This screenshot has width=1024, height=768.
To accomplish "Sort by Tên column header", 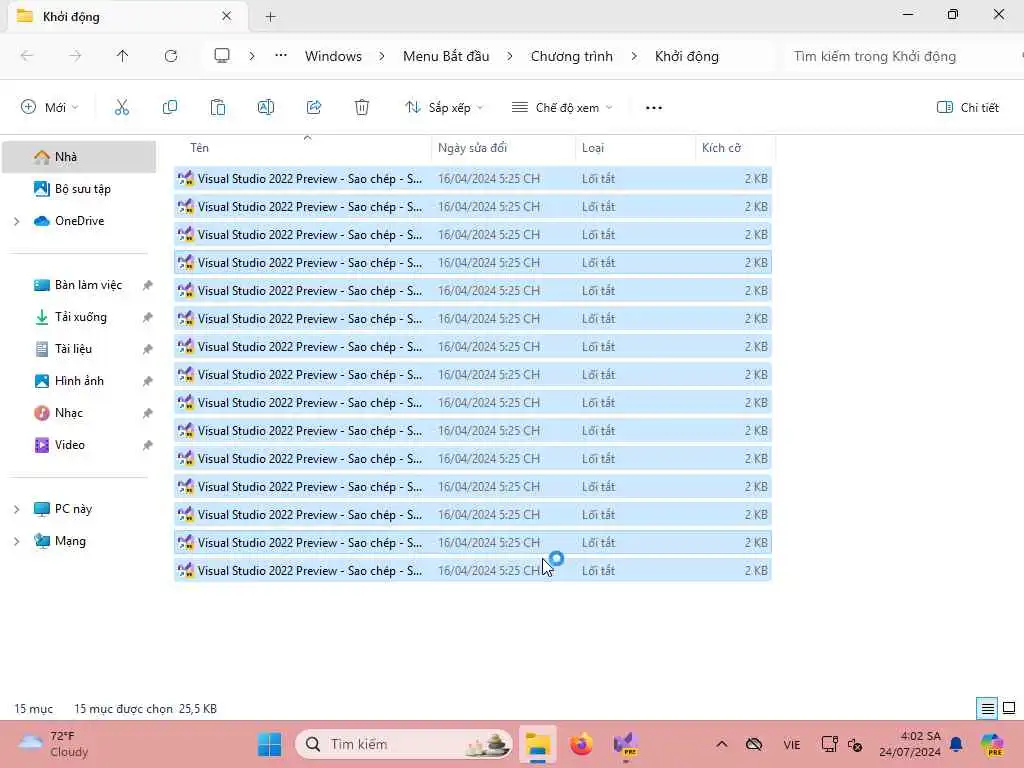I will 303,148.
